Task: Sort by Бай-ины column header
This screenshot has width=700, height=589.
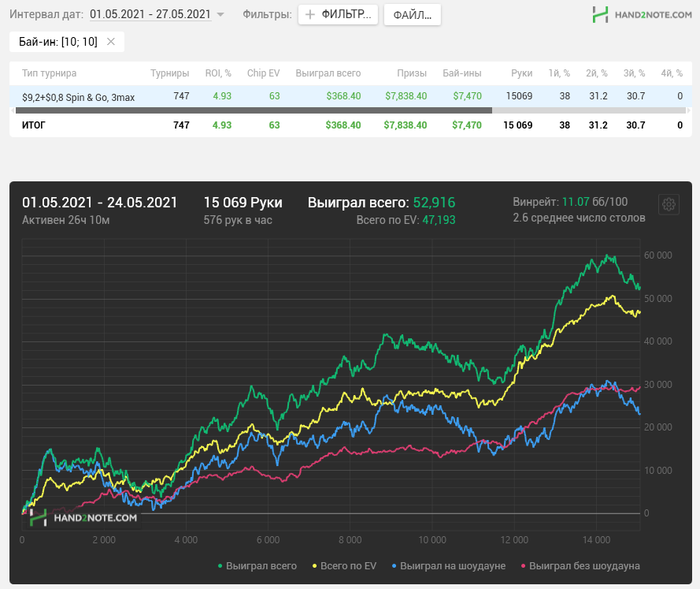Action: [462, 73]
